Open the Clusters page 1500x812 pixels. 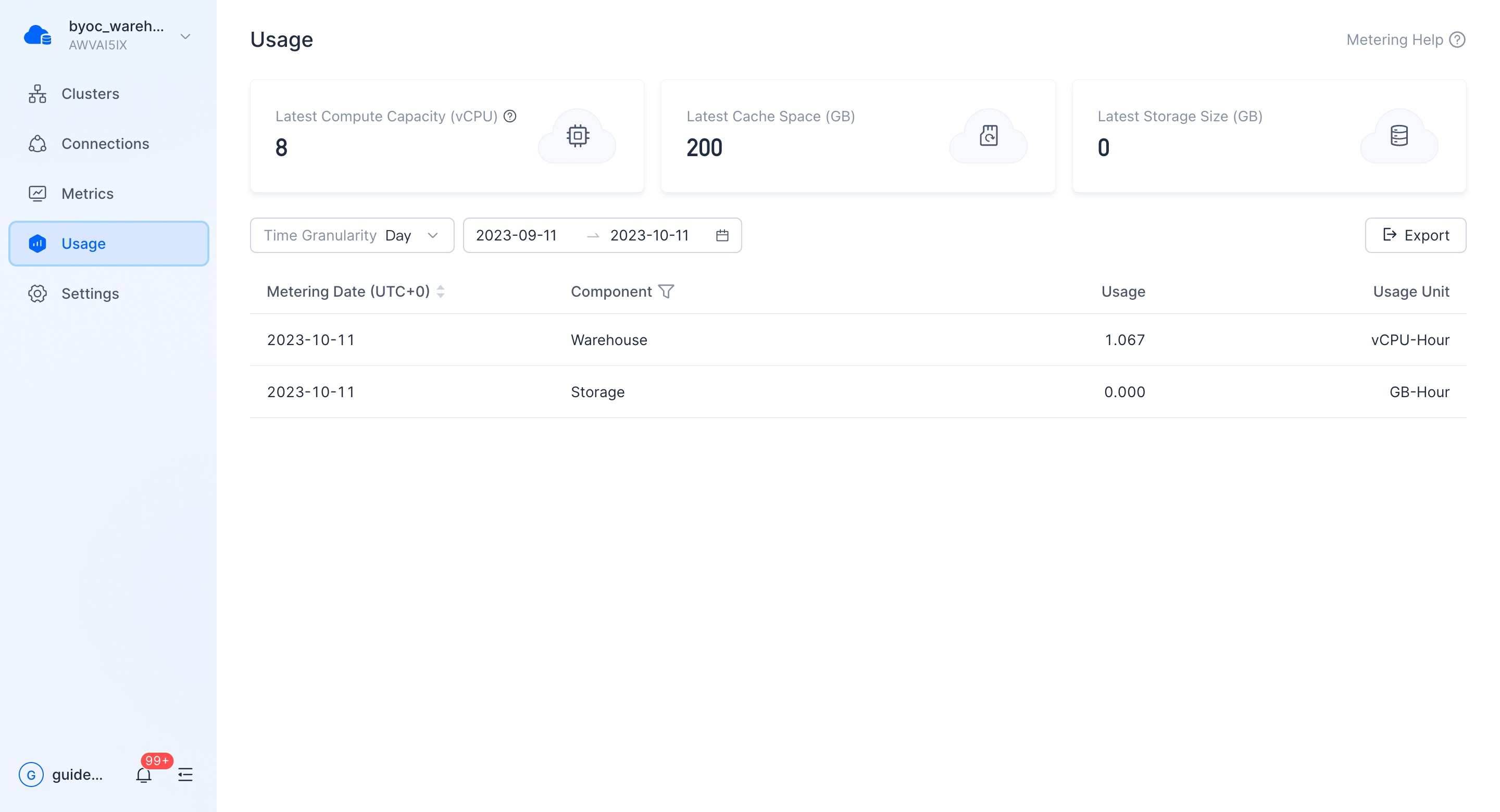click(109, 94)
